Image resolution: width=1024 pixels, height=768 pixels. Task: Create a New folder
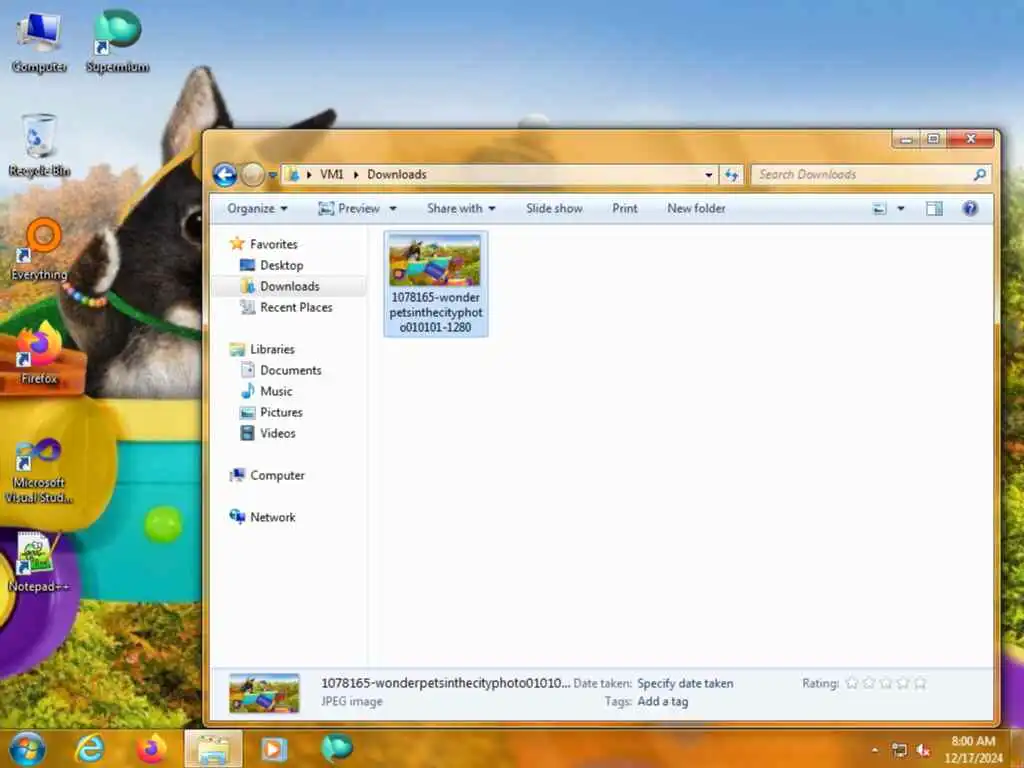tap(696, 208)
